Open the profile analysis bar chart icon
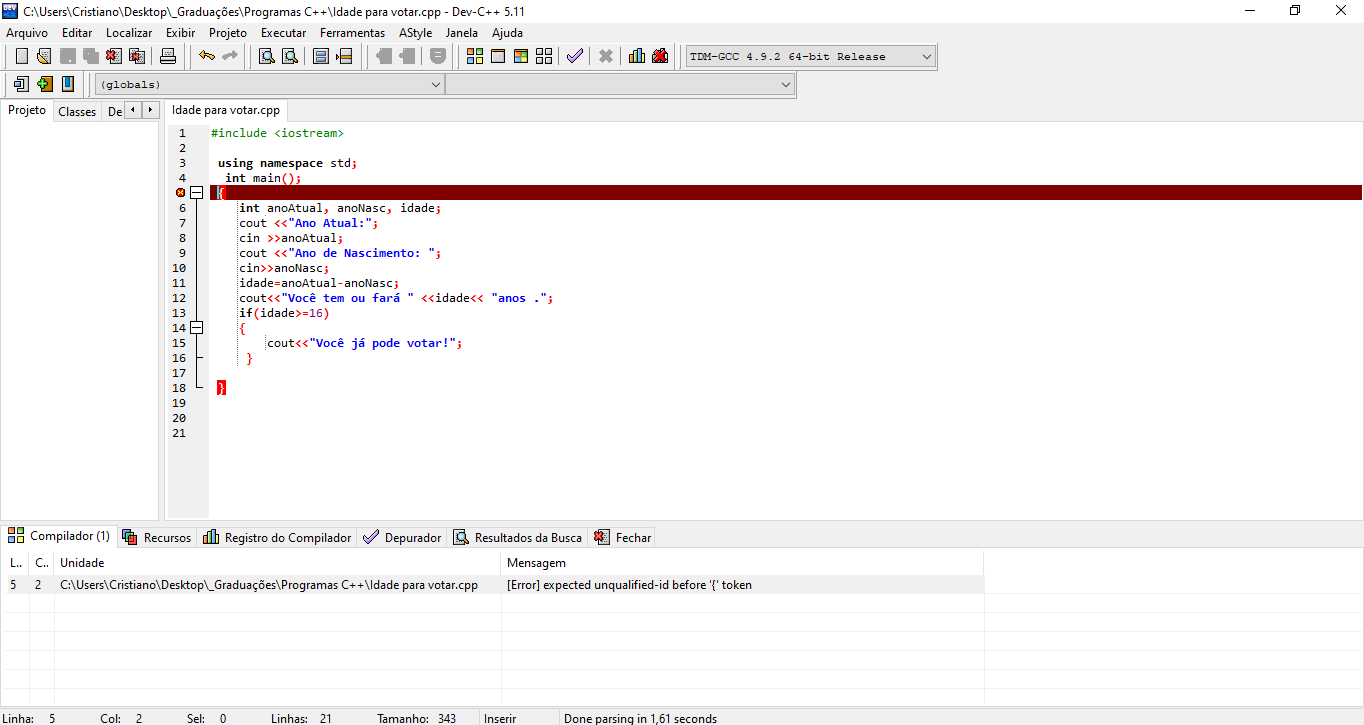This screenshot has width=1364, height=725. click(x=637, y=56)
